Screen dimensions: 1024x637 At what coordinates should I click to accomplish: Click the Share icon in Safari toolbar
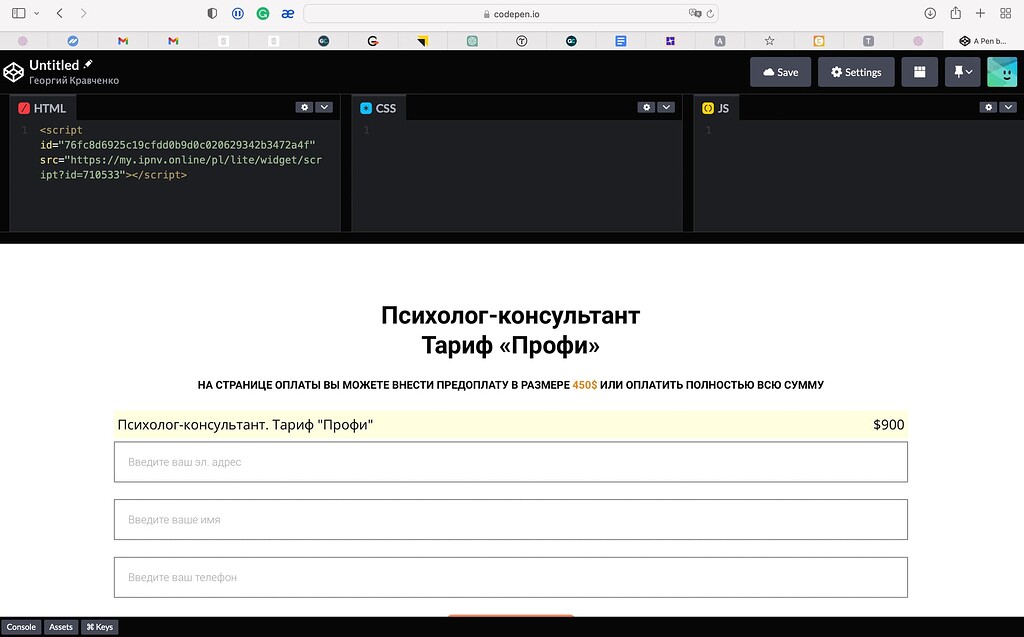click(x=954, y=13)
